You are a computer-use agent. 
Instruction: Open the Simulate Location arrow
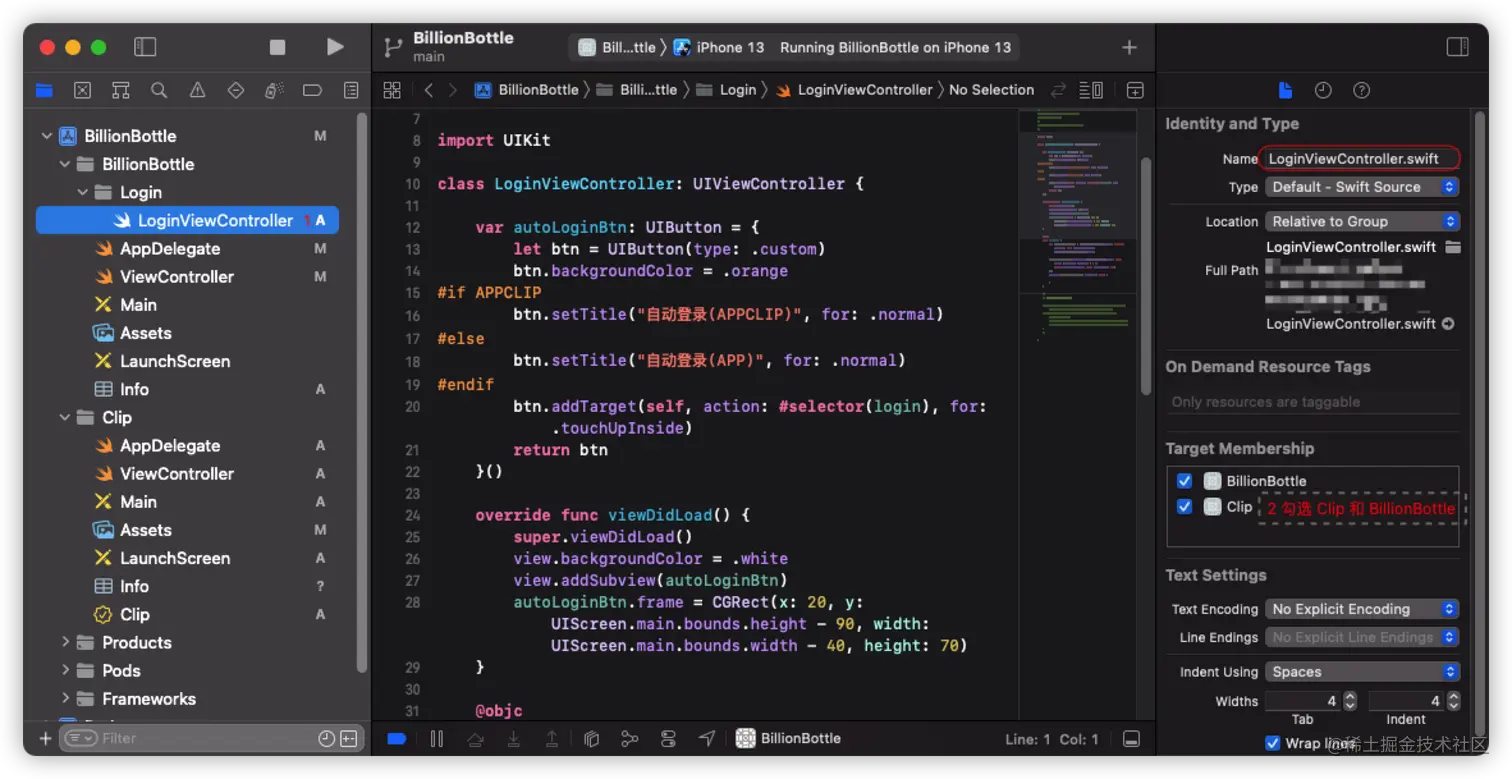707,739
